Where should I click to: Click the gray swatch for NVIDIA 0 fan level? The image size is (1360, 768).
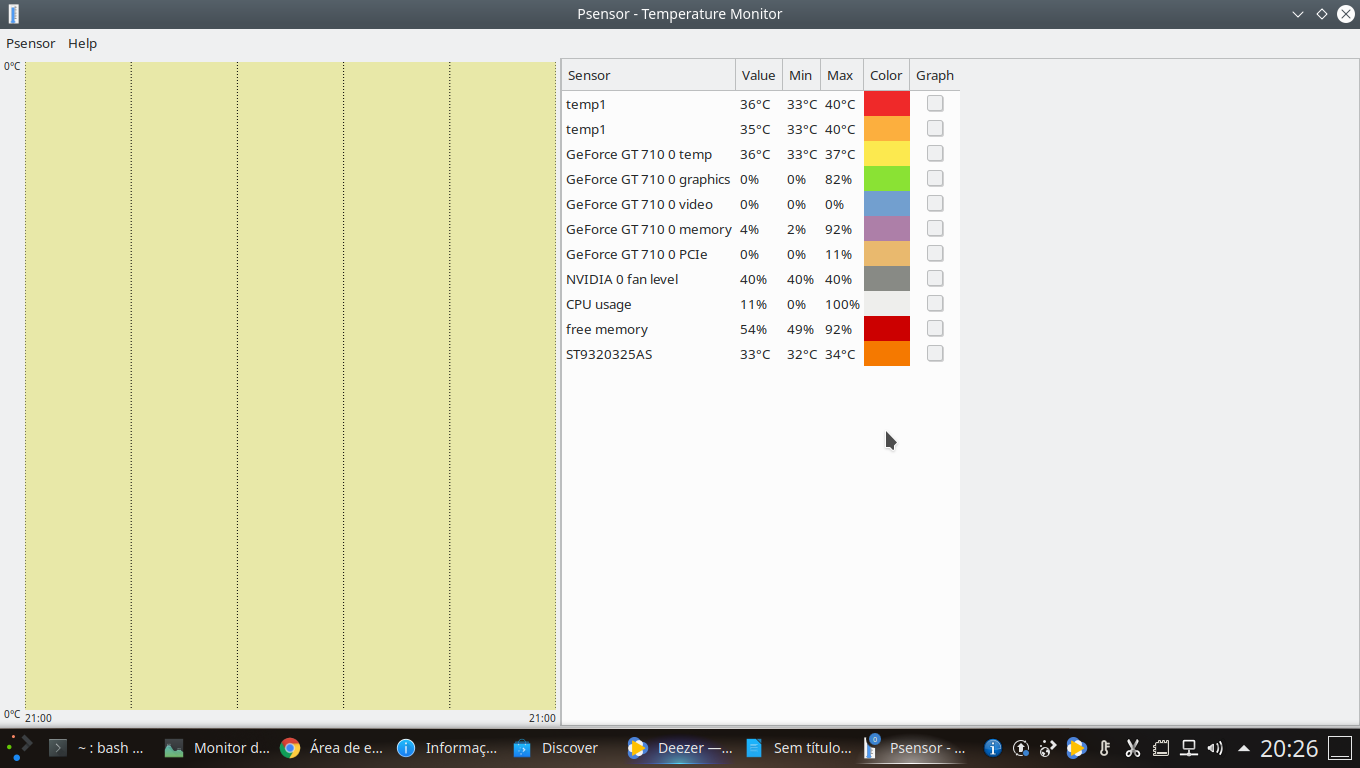click(887, 279)
